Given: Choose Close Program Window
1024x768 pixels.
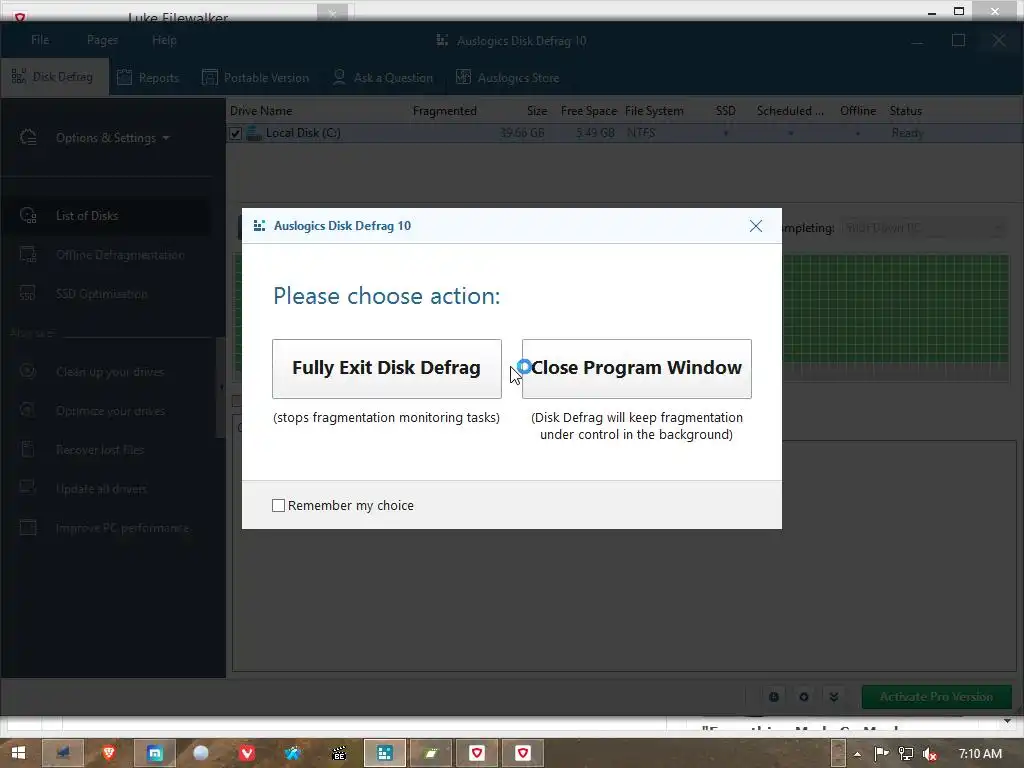Looking at the screenshot, I should 637,368.
